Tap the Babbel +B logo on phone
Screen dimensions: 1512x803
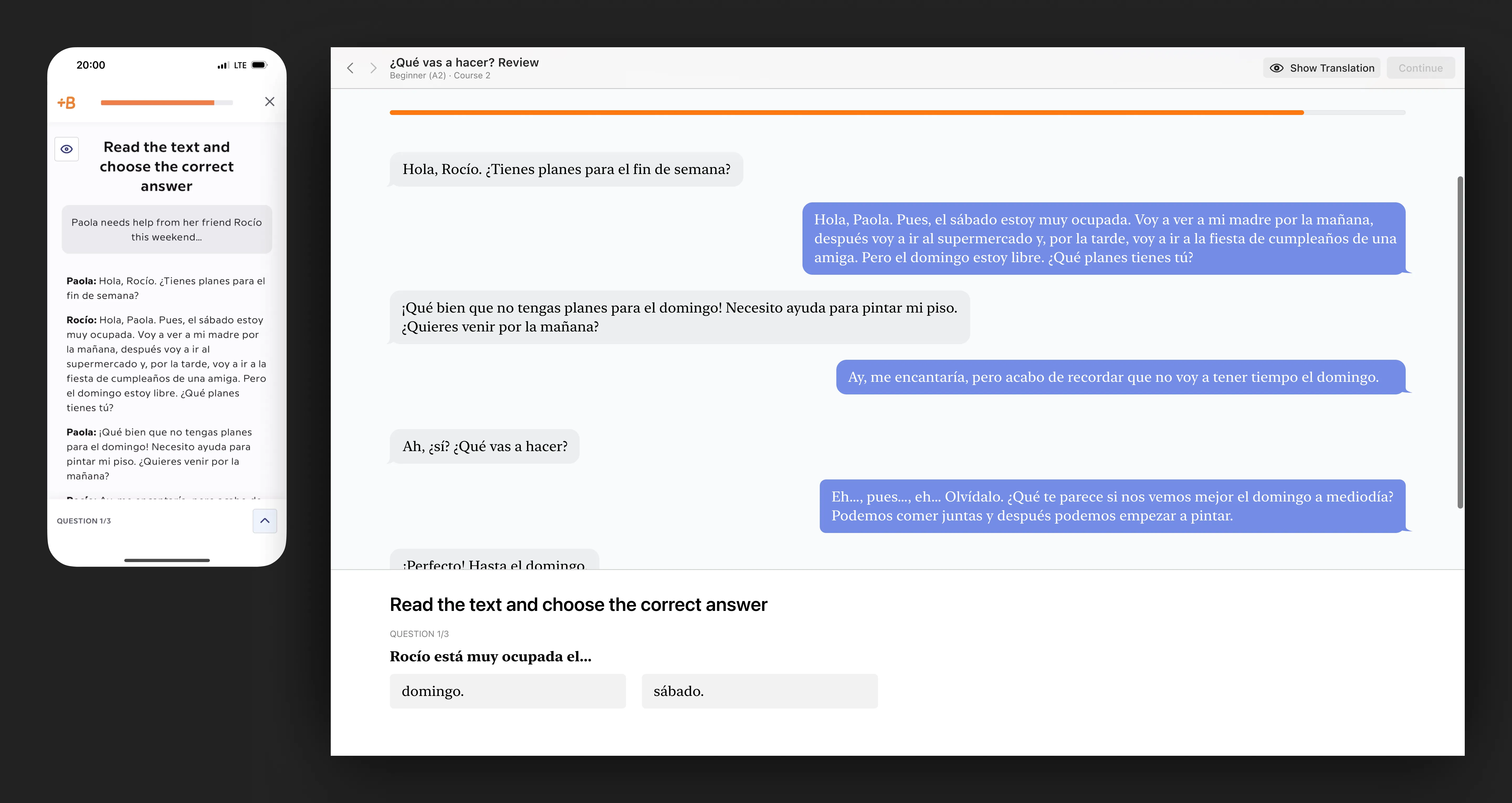66,103
